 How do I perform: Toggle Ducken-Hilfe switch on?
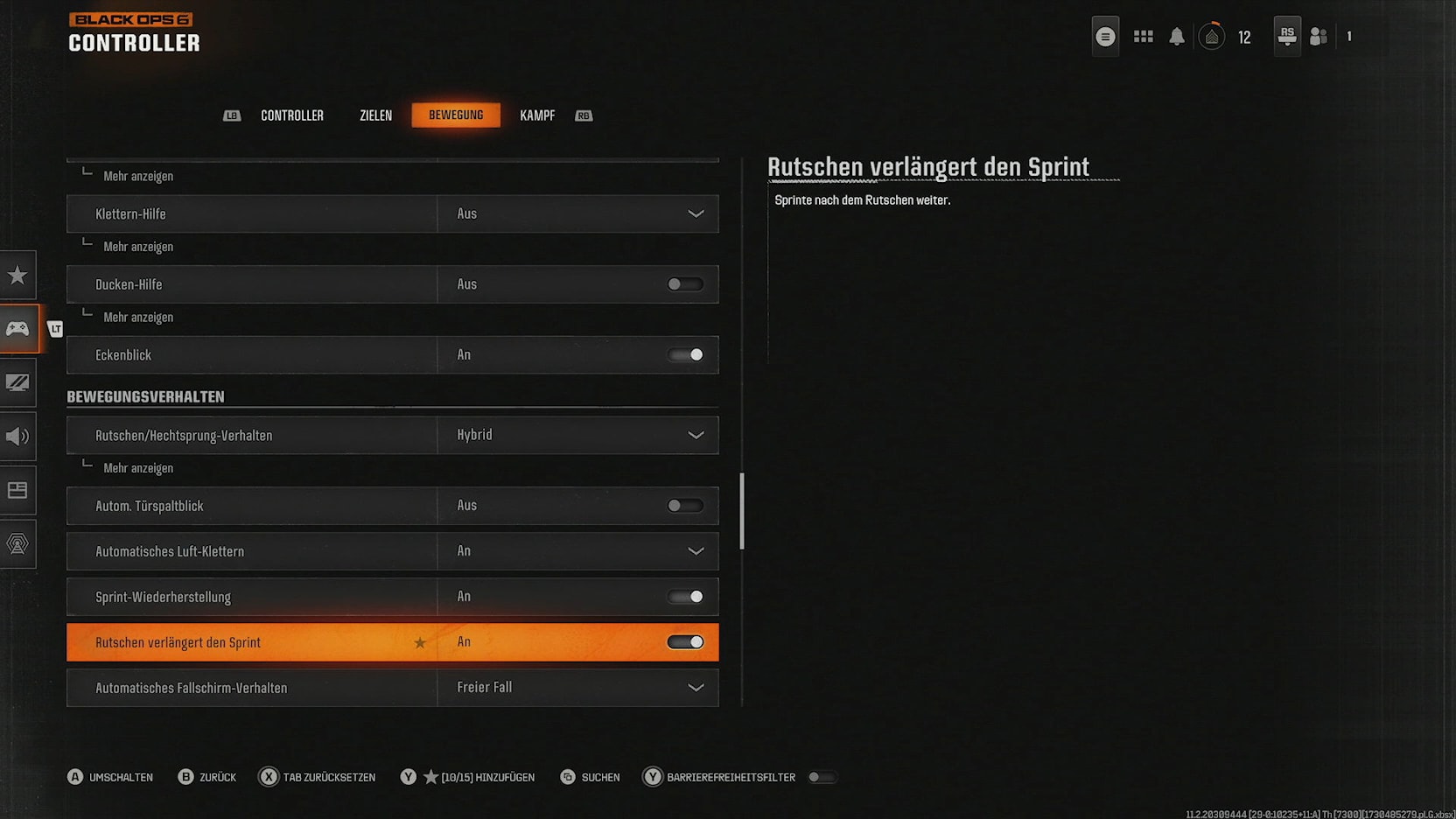click(x=684, y=284)
